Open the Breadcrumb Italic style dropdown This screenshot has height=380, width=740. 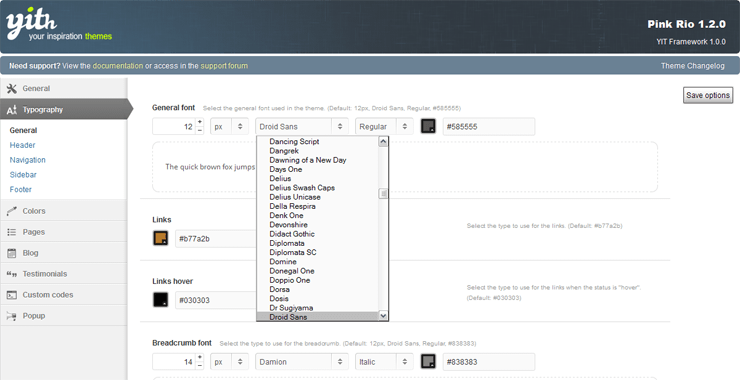pos(384,362)
